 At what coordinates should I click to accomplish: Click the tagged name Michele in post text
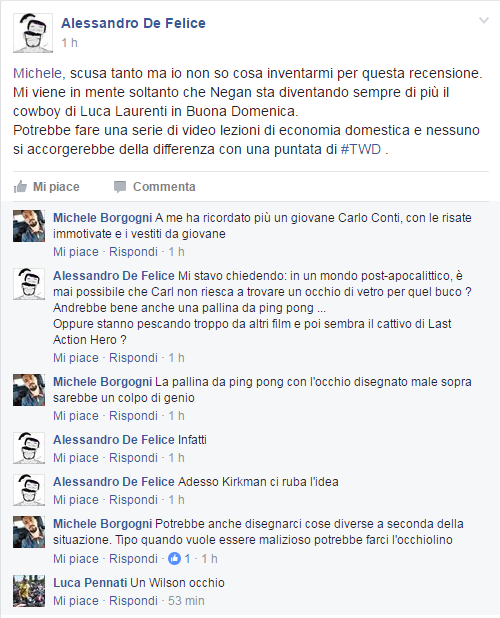coord(37,73)
